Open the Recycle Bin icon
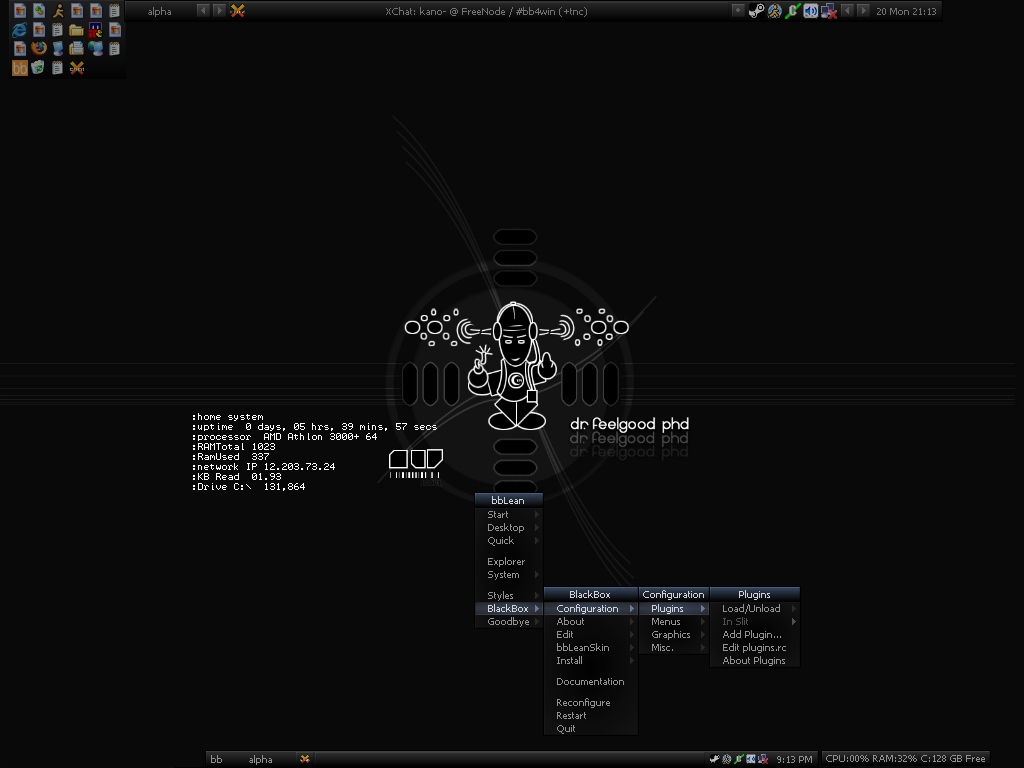 [x=38, y=67]
